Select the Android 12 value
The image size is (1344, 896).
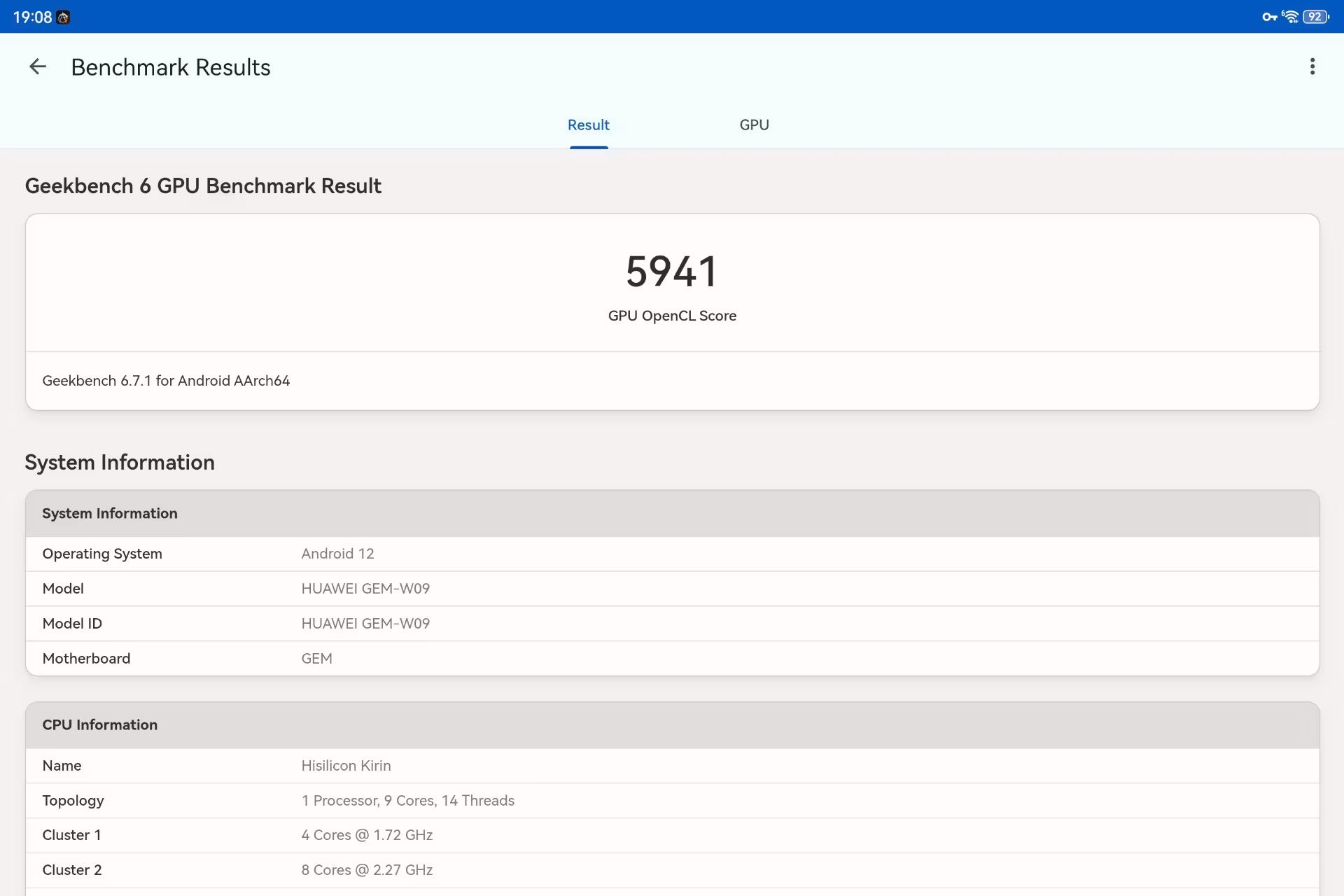[337, 554]
